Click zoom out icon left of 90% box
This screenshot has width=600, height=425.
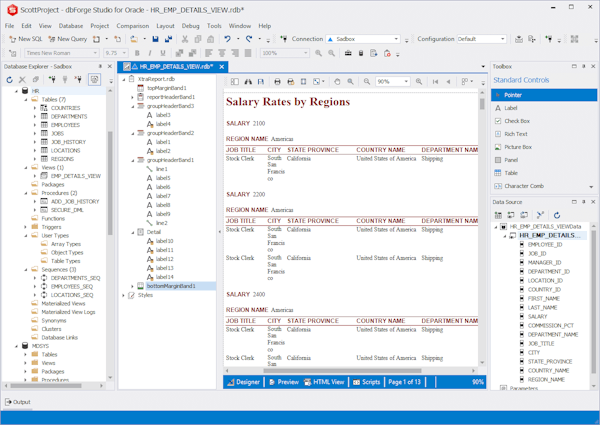click(x=367, y=81)
